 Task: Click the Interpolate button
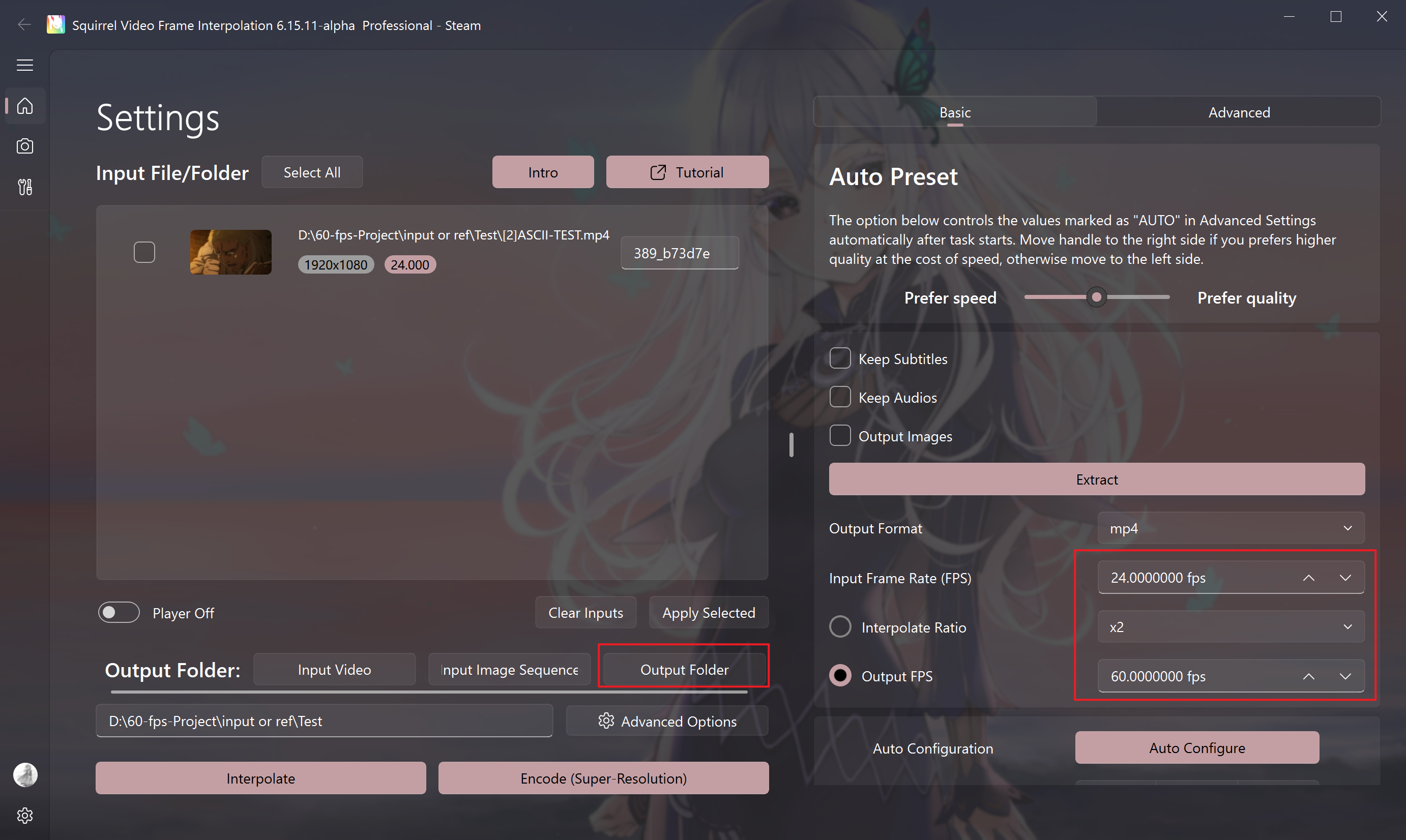click(260, 778)
